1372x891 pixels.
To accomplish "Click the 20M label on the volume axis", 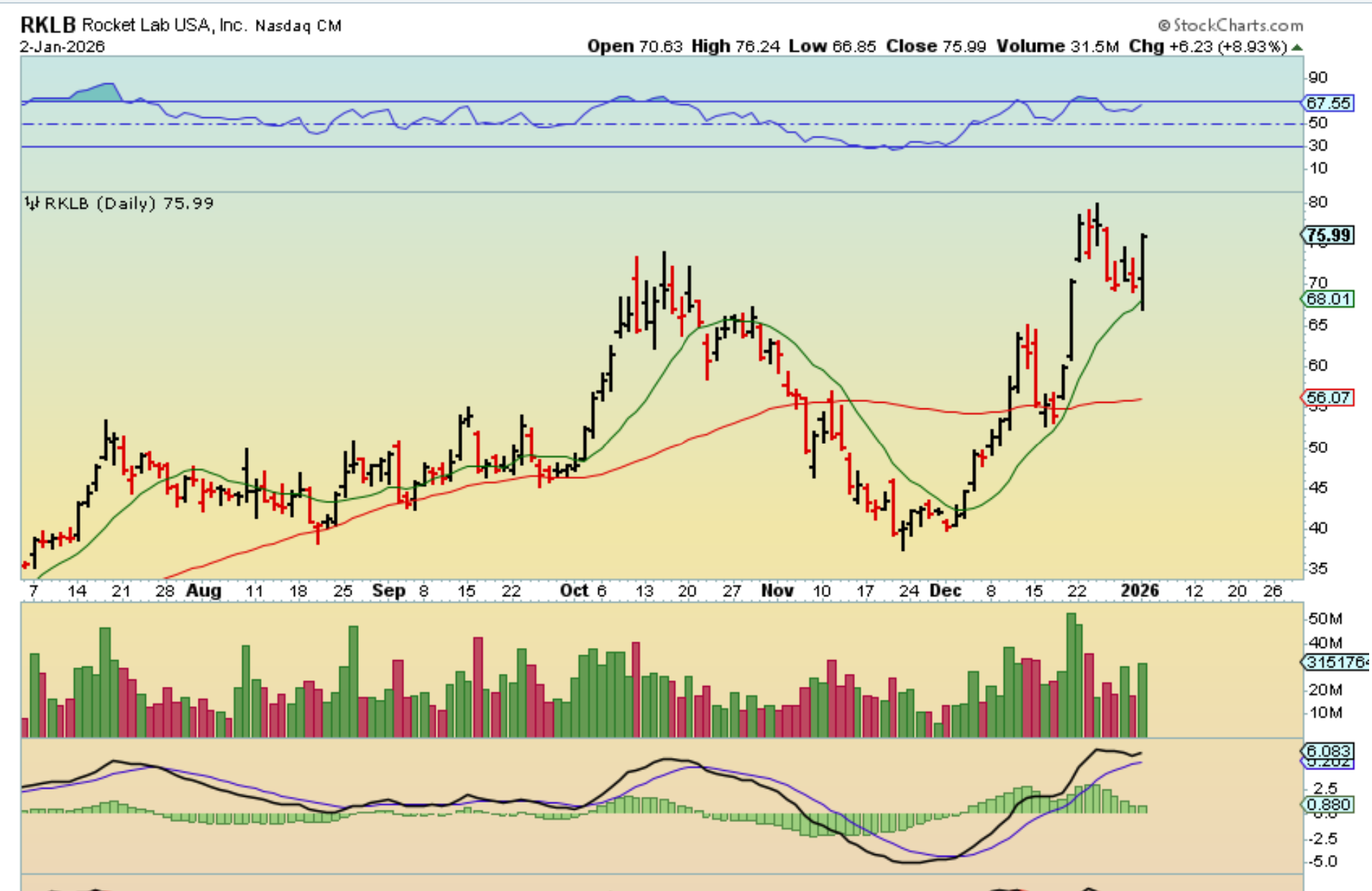I will [1325, 690].
